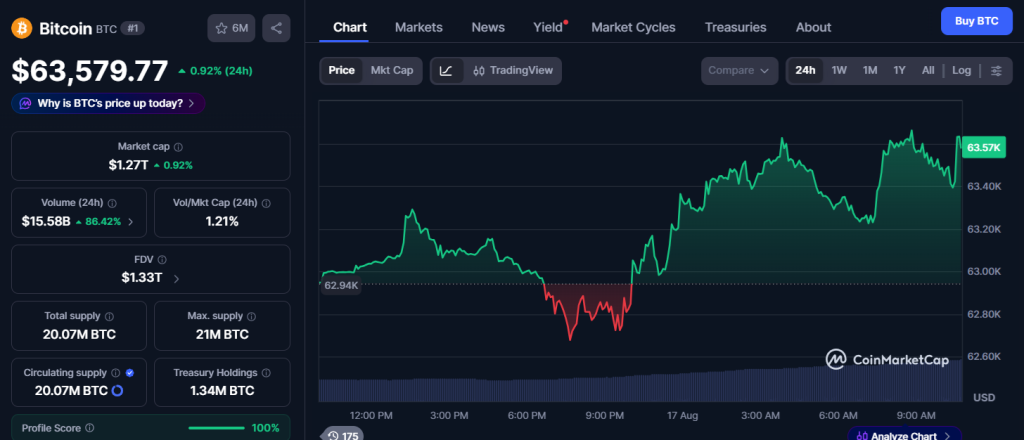Open the News tab

488,27
